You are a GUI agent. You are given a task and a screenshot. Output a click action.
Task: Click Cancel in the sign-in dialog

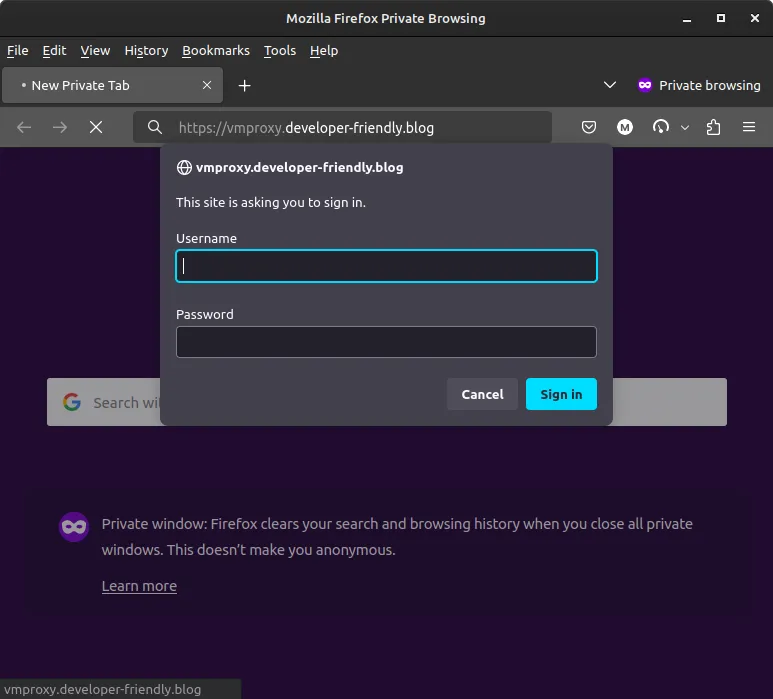click(482, 394)
